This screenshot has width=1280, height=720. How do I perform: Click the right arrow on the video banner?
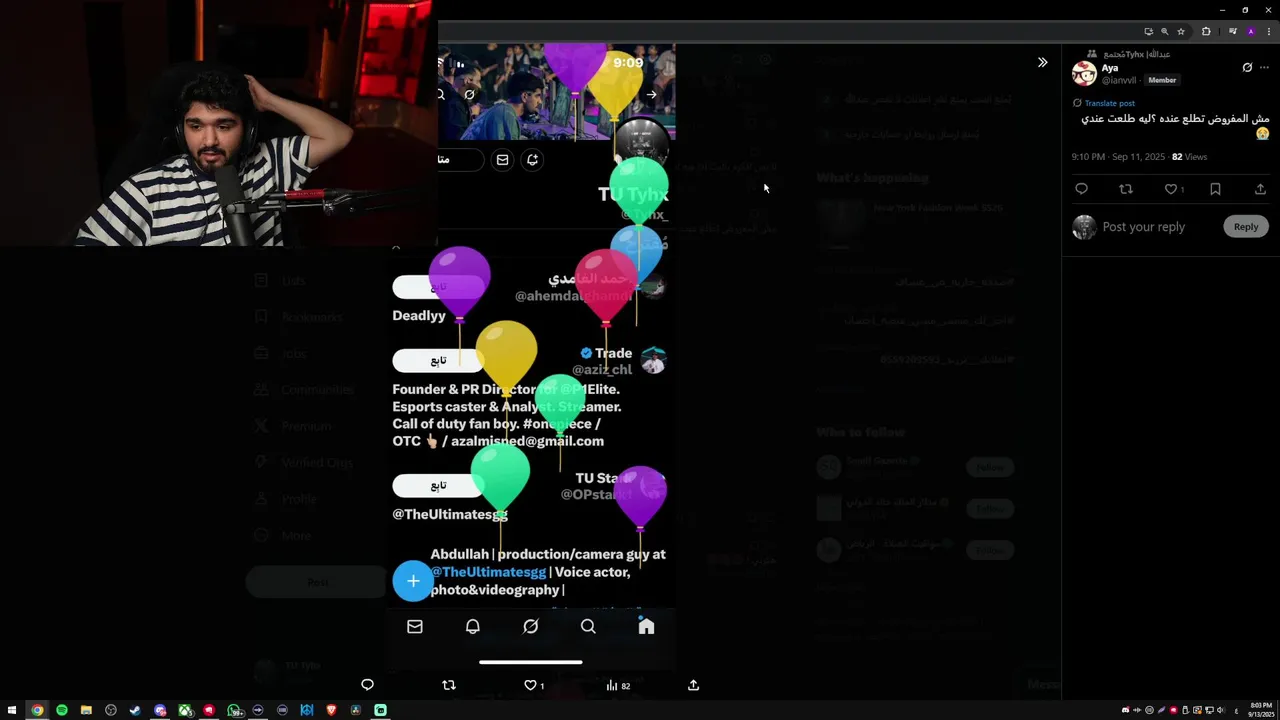pos(651,95)
